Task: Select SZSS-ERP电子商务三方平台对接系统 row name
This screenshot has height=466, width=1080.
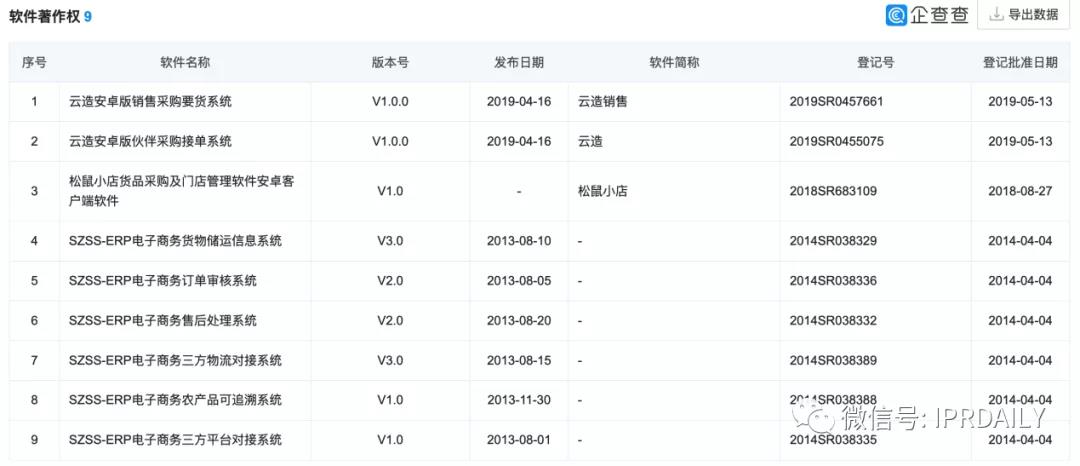Action: pyautogui.click(x=176, y=440)
